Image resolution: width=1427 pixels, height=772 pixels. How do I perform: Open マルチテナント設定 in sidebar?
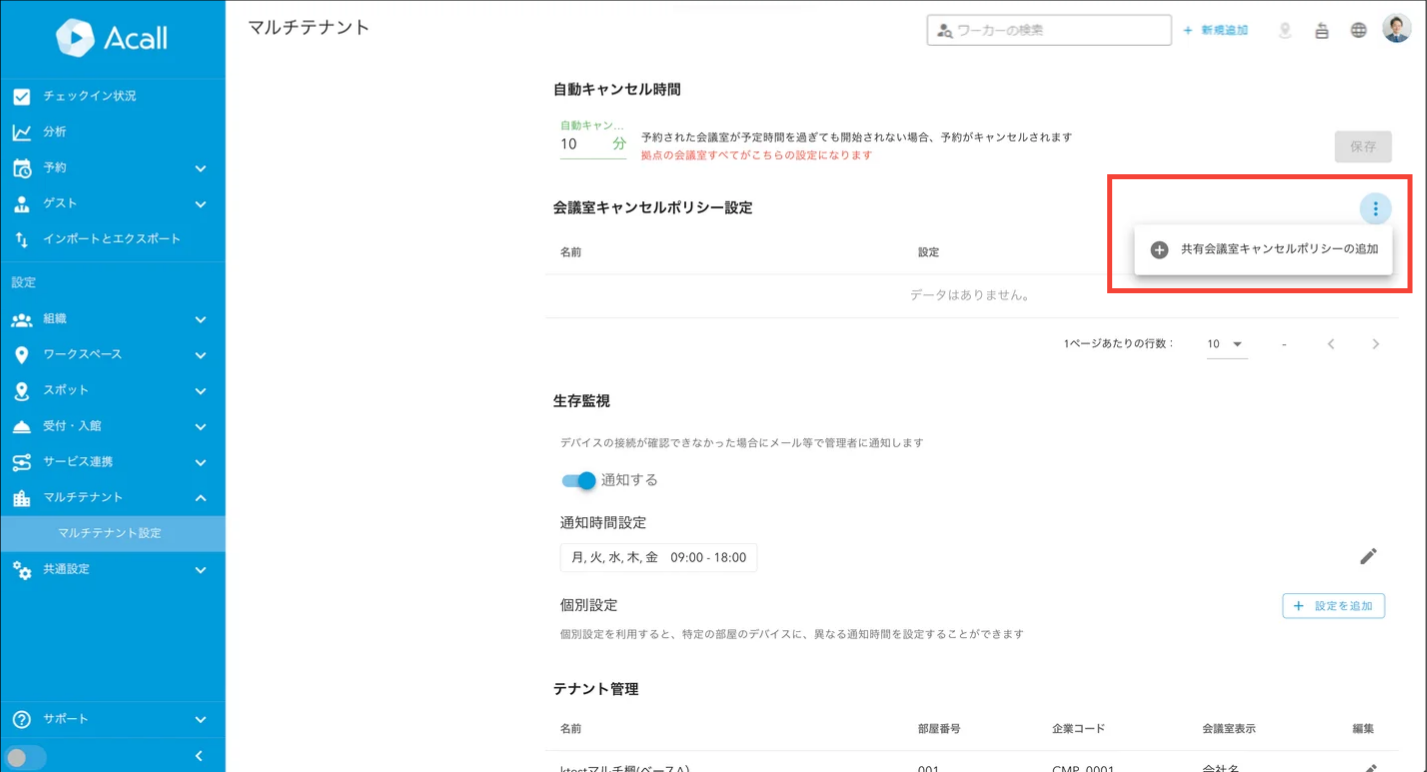point(109,533)
